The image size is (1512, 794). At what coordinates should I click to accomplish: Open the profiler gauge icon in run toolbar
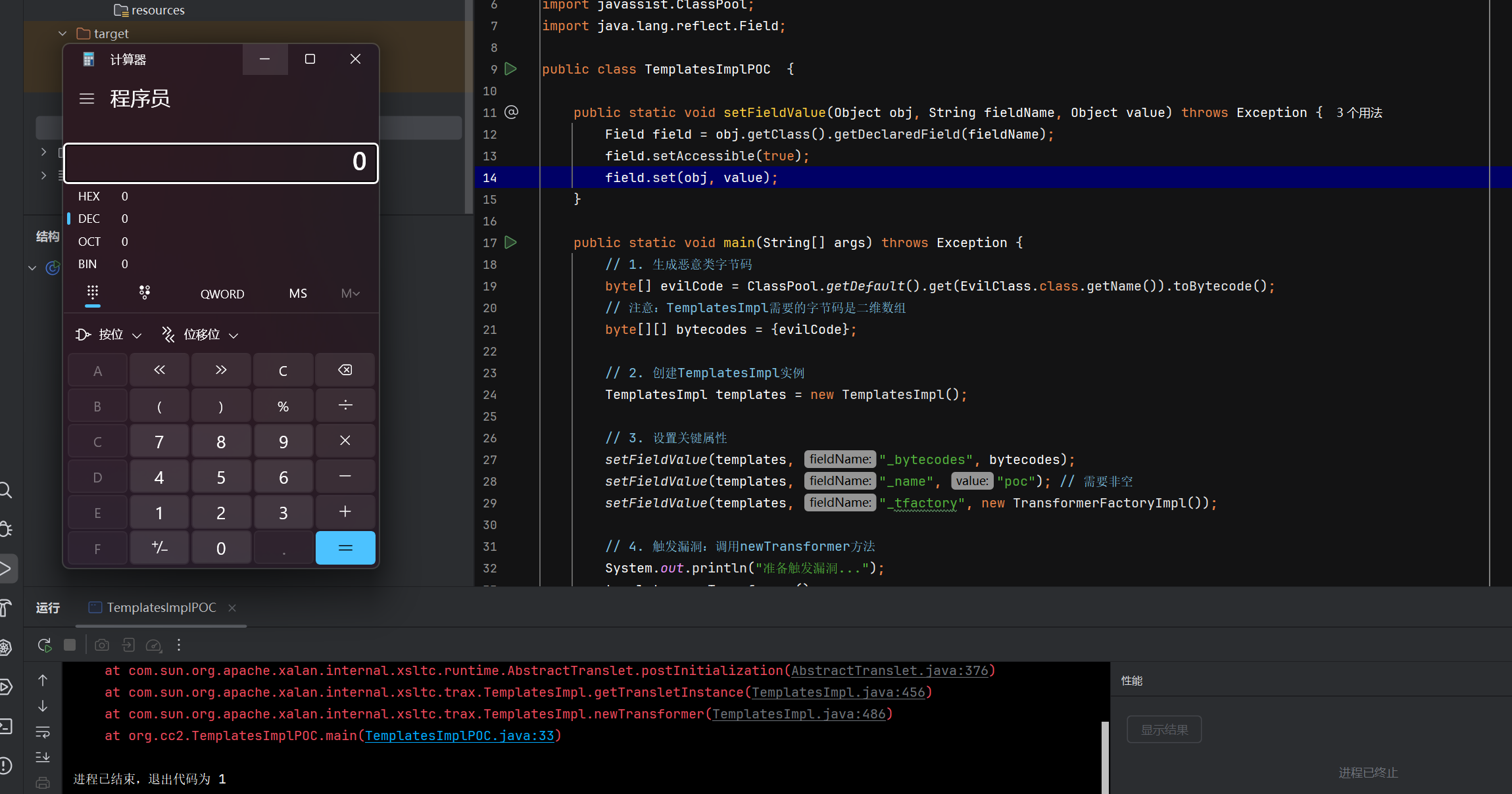point(154,645)
